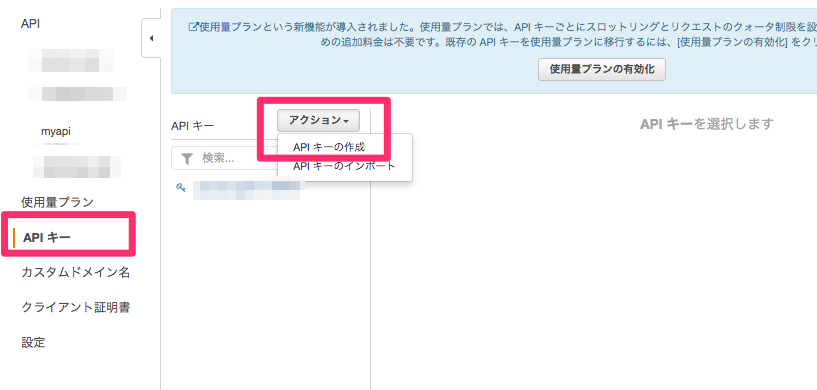Click the external link icon in the banner
The image size is (817, 390).
[193, 27]
